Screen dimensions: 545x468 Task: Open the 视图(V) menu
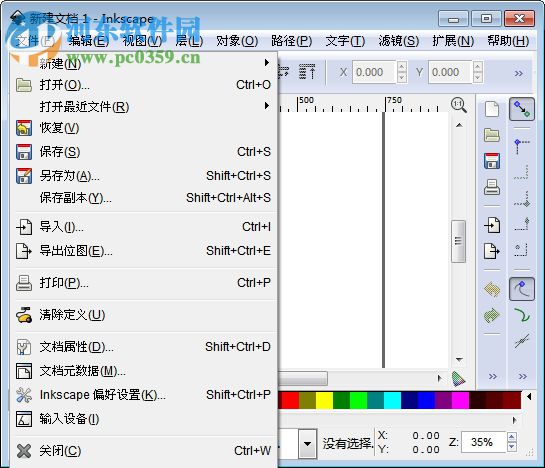(x=143, y=41)
